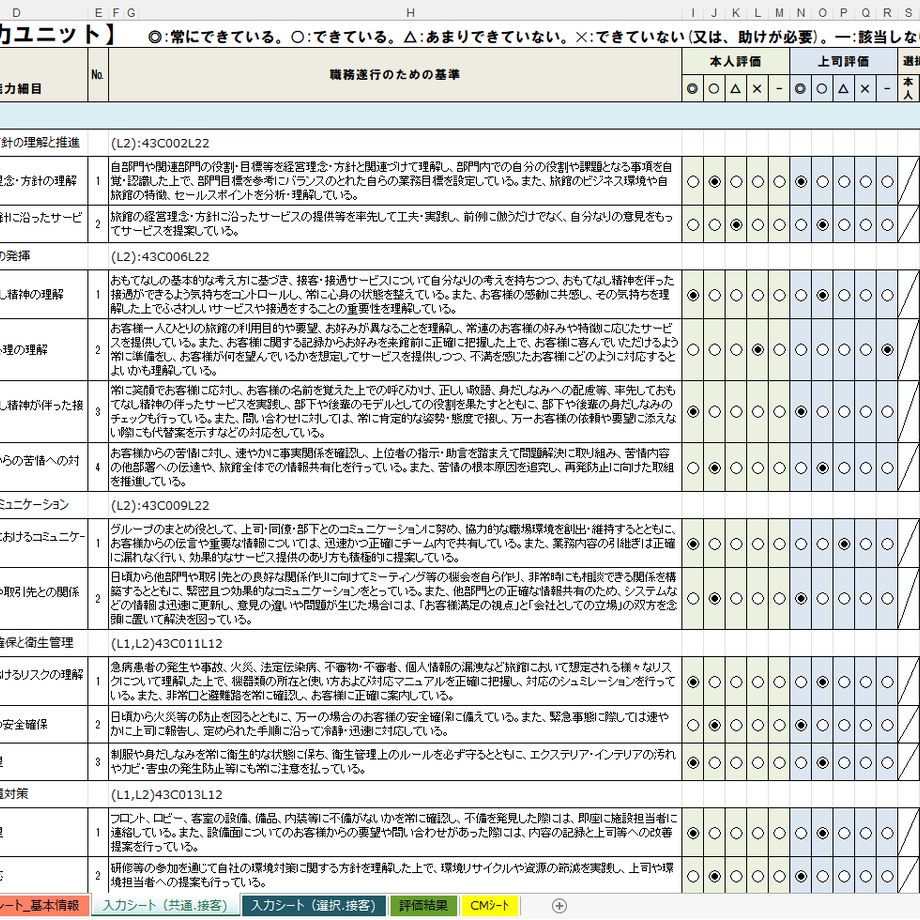Switch to the 入力シート（選択.接客） sheet tab
This screenshot has width=920, height=920.
(313, 906)
